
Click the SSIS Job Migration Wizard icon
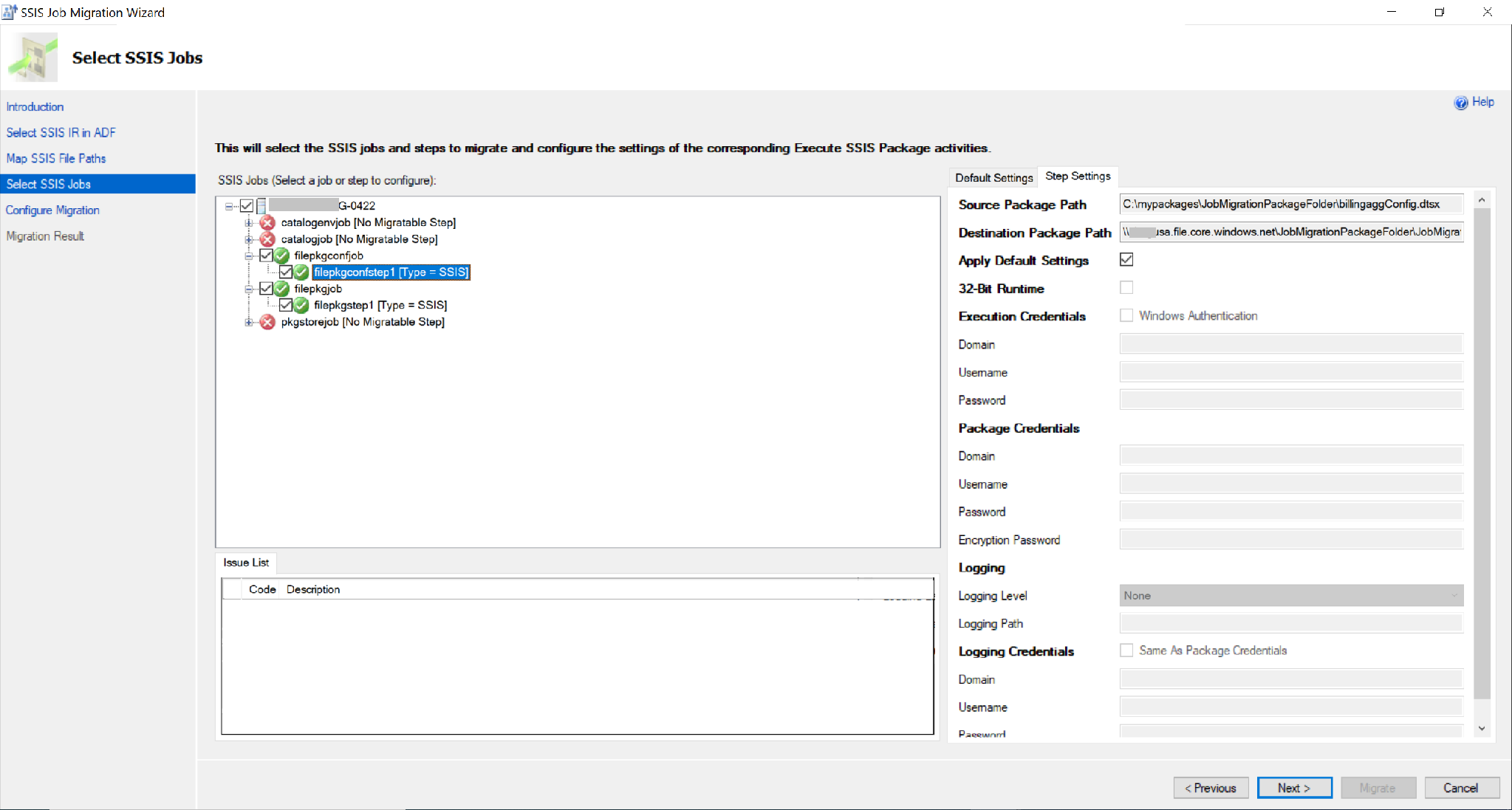tap(11, 11)
